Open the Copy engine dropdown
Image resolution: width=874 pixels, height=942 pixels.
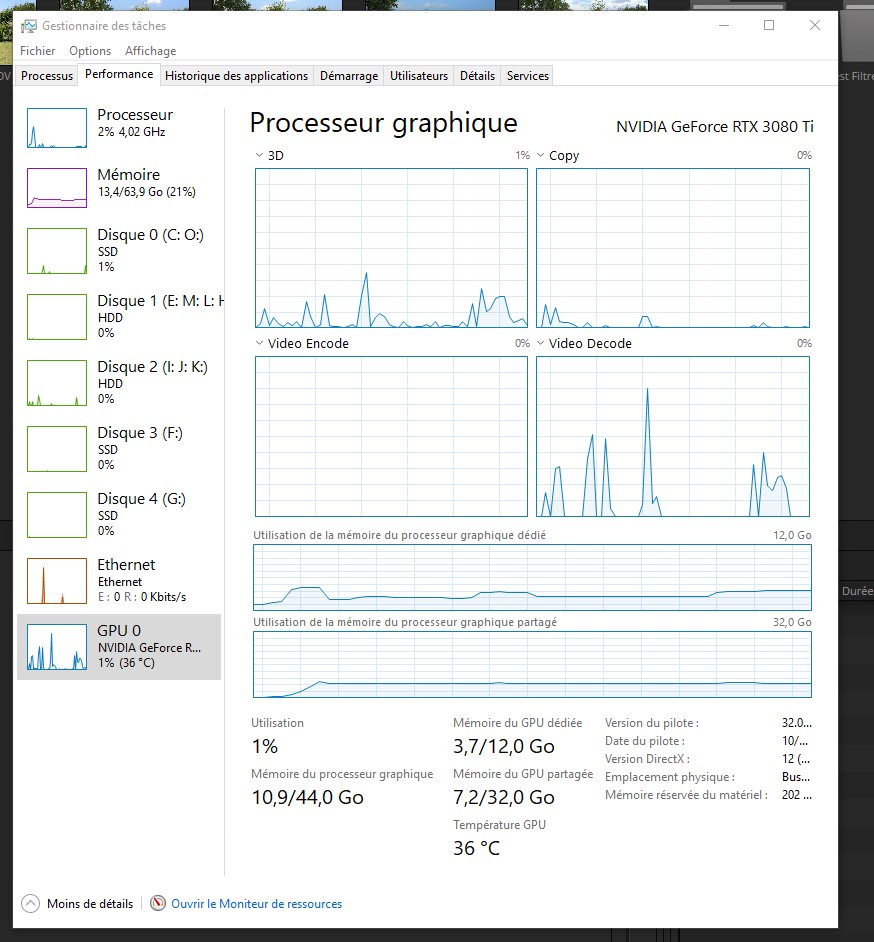pos(540,155)
